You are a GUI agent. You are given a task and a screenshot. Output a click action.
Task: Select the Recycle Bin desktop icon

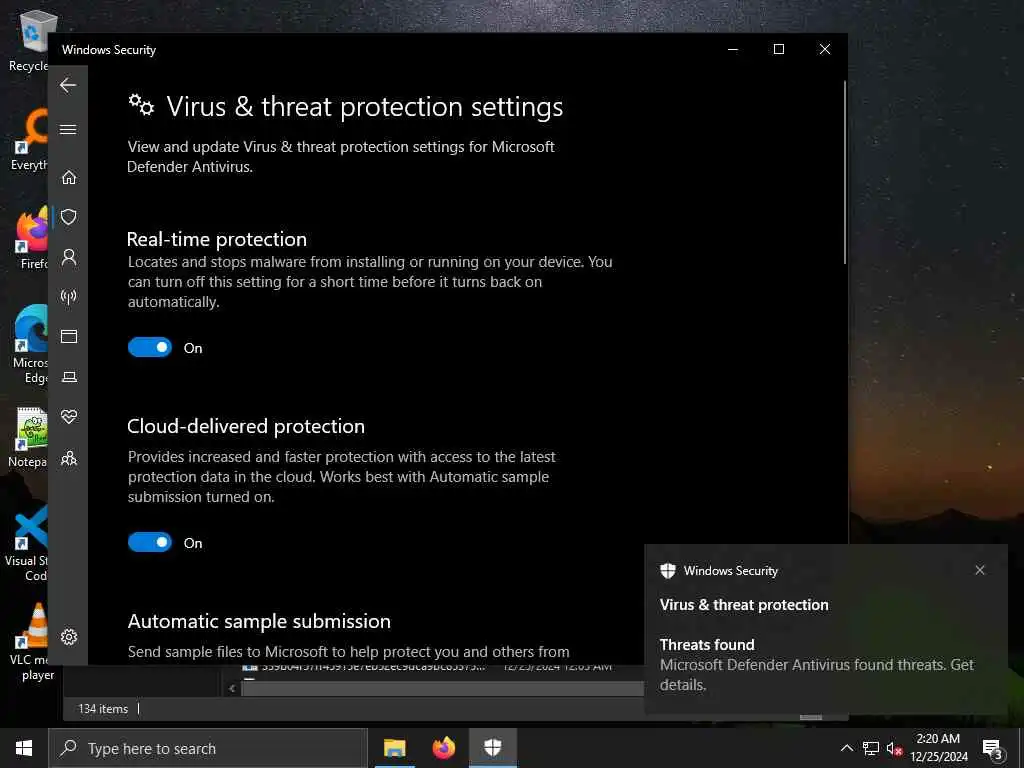30,40
